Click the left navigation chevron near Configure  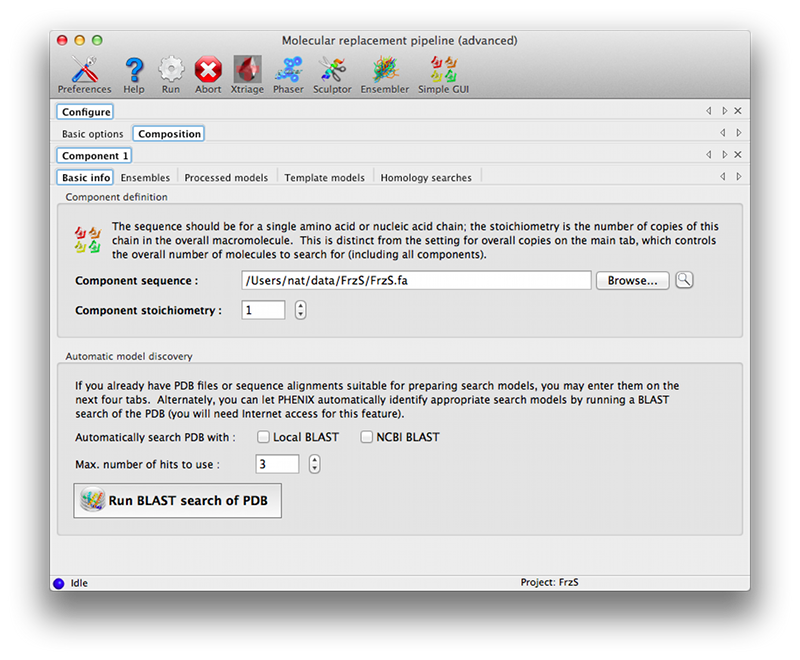click(x=709, y=111)
